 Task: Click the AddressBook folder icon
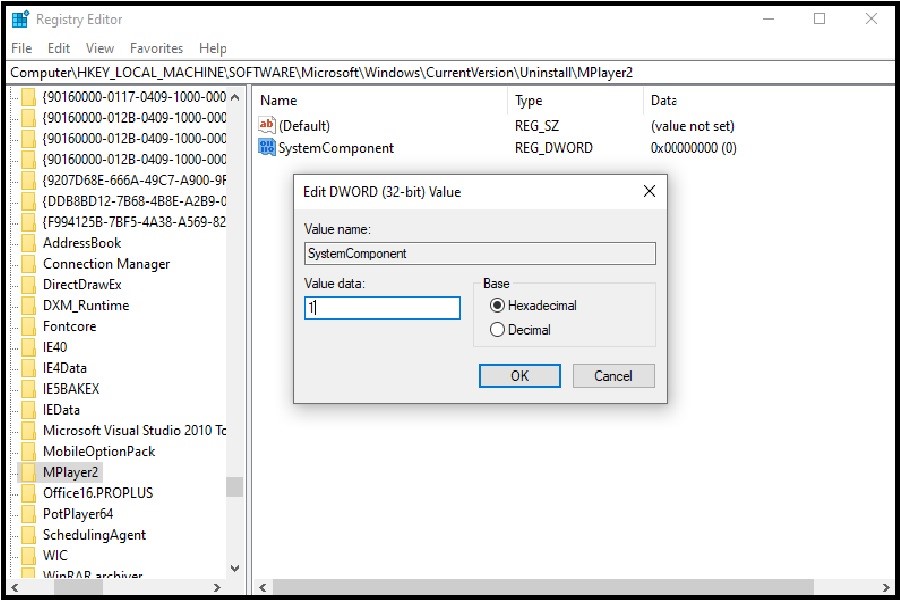[28, 243]
